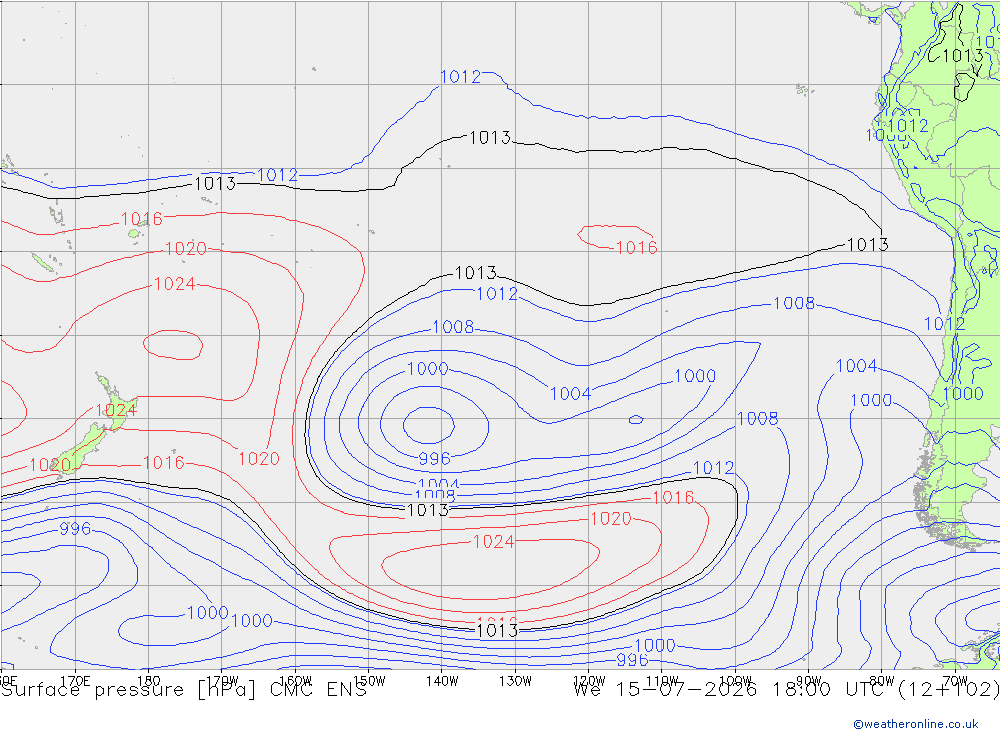Click the blue 1008 label directly above the central low

pyautogui.click(x=453, y=327)
